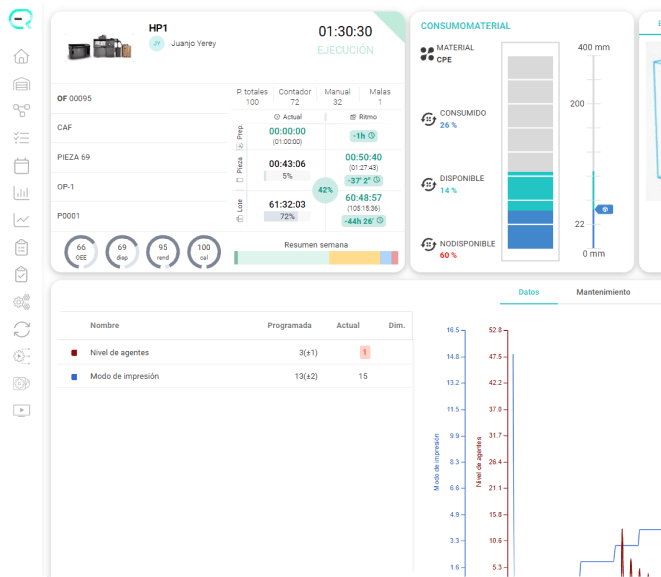Click the red swatch for Nivel de agentes
Screen dimensions: 661x577
click(74, 353)
